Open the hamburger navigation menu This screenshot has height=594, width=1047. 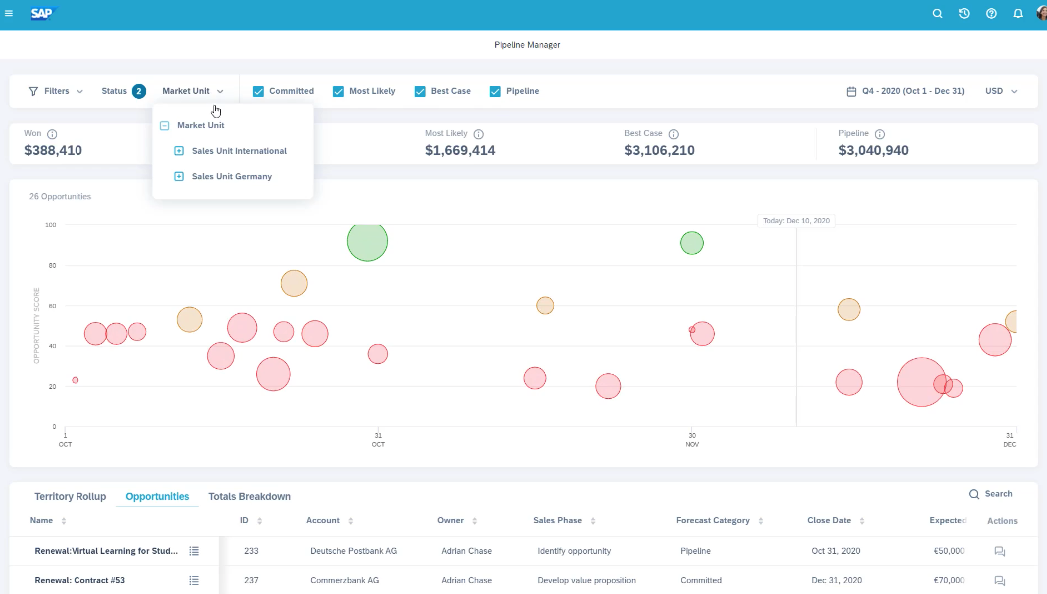click(12, 13)
